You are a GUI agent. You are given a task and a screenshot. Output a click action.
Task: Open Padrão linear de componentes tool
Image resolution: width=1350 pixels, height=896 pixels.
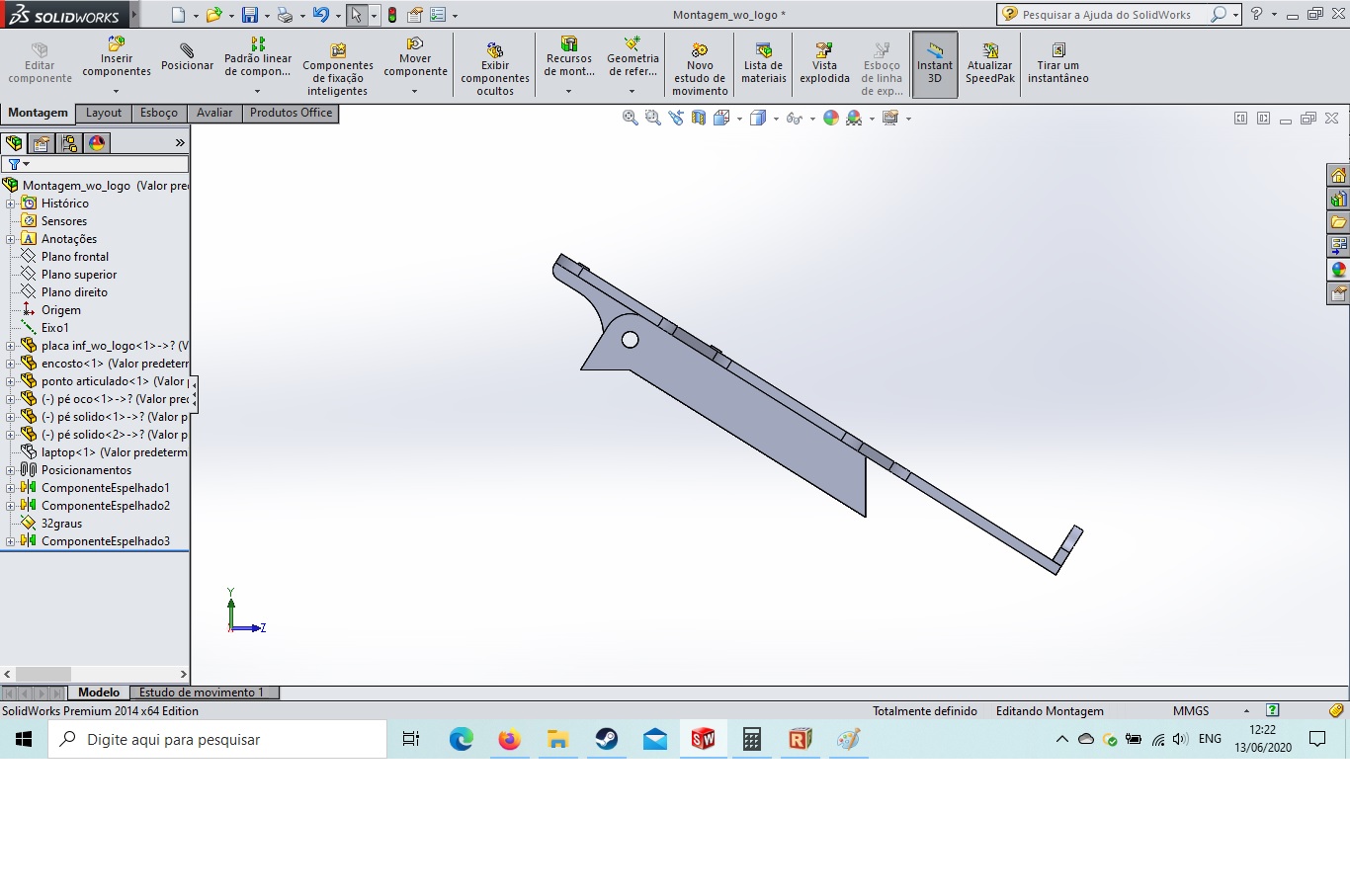257,57
